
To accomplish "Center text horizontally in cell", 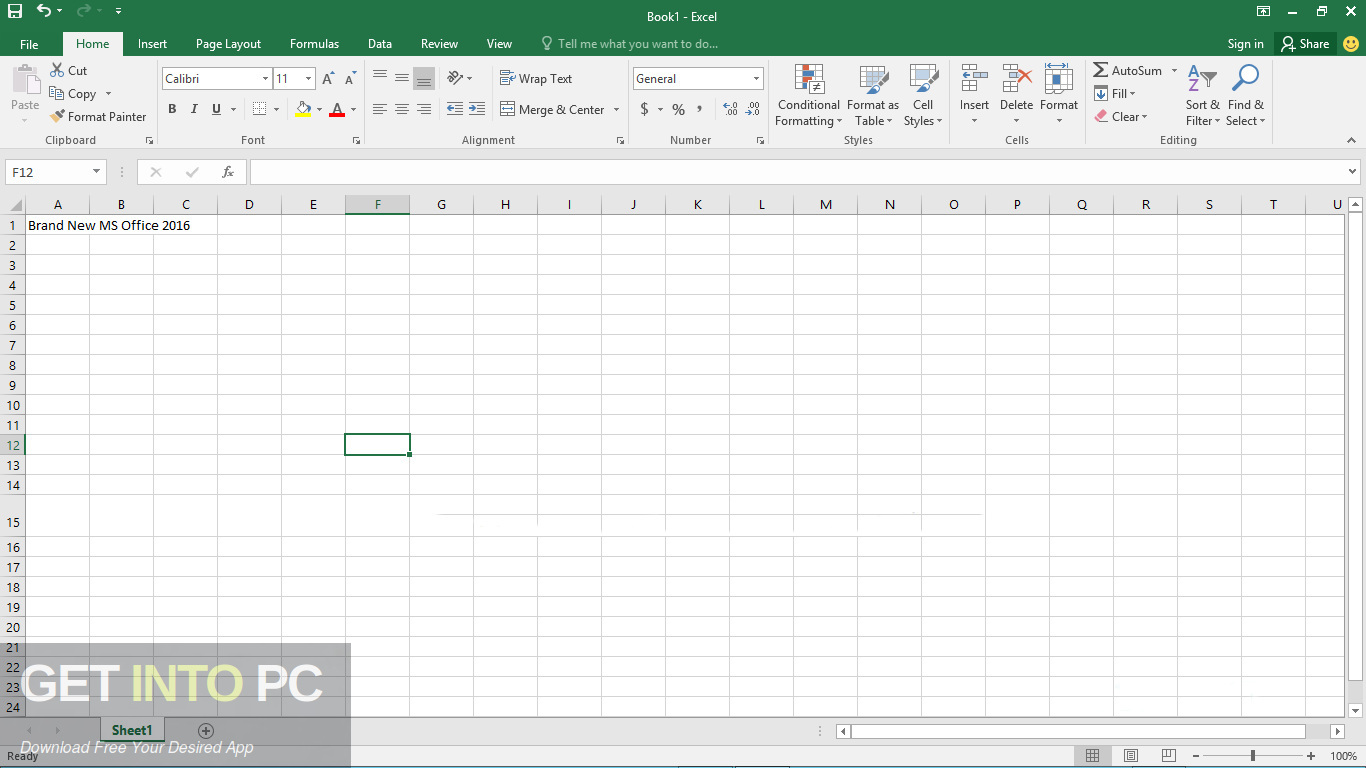I will point(402,109).
